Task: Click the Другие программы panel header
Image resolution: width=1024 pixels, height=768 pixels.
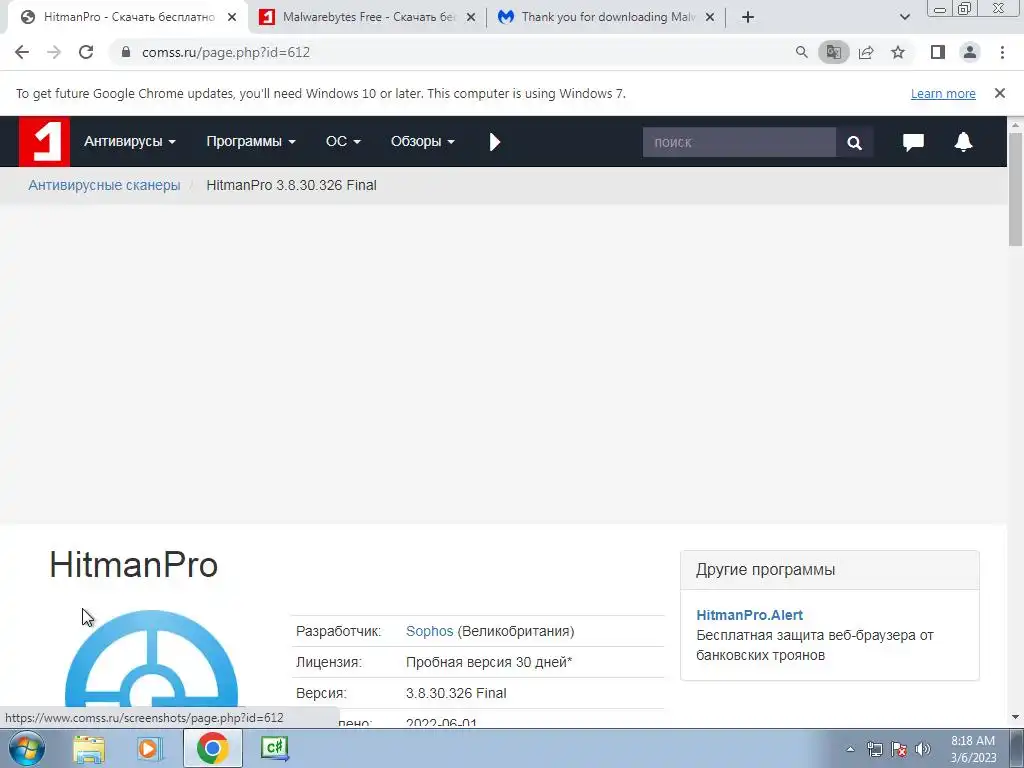Action: coord(829,569)
